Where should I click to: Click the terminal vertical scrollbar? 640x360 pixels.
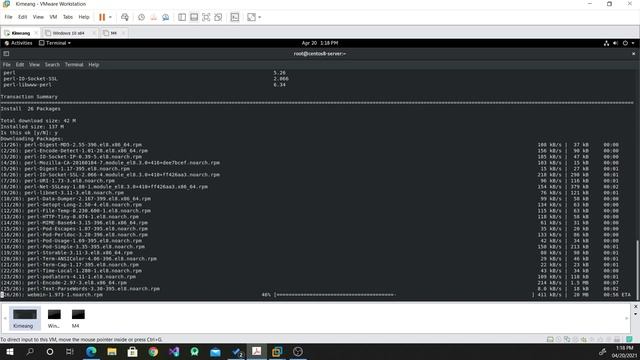click(x=638, y=271)
